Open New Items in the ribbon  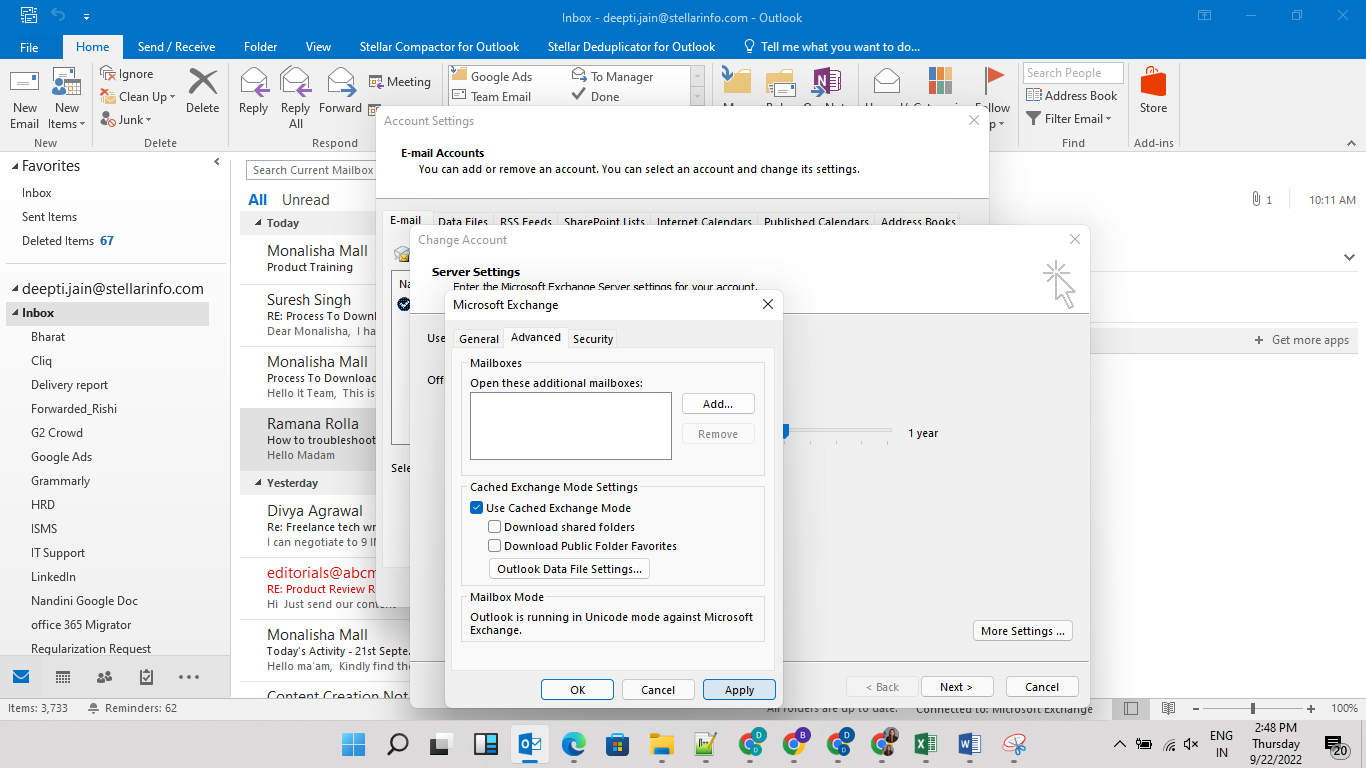pos(67,100)
